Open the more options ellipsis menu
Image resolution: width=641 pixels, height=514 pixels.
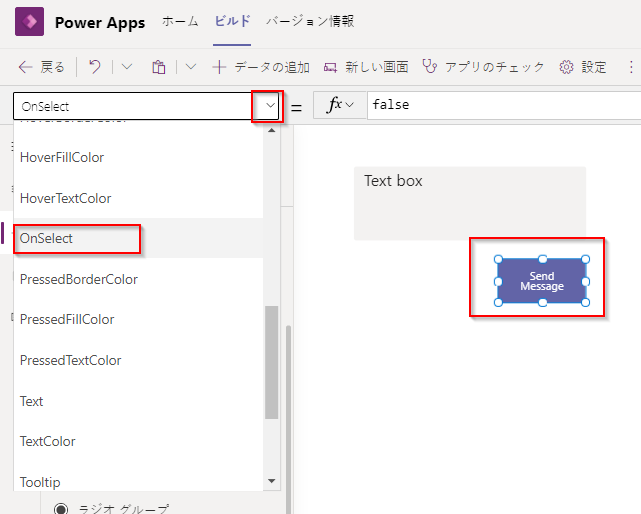tap(631, 67)
